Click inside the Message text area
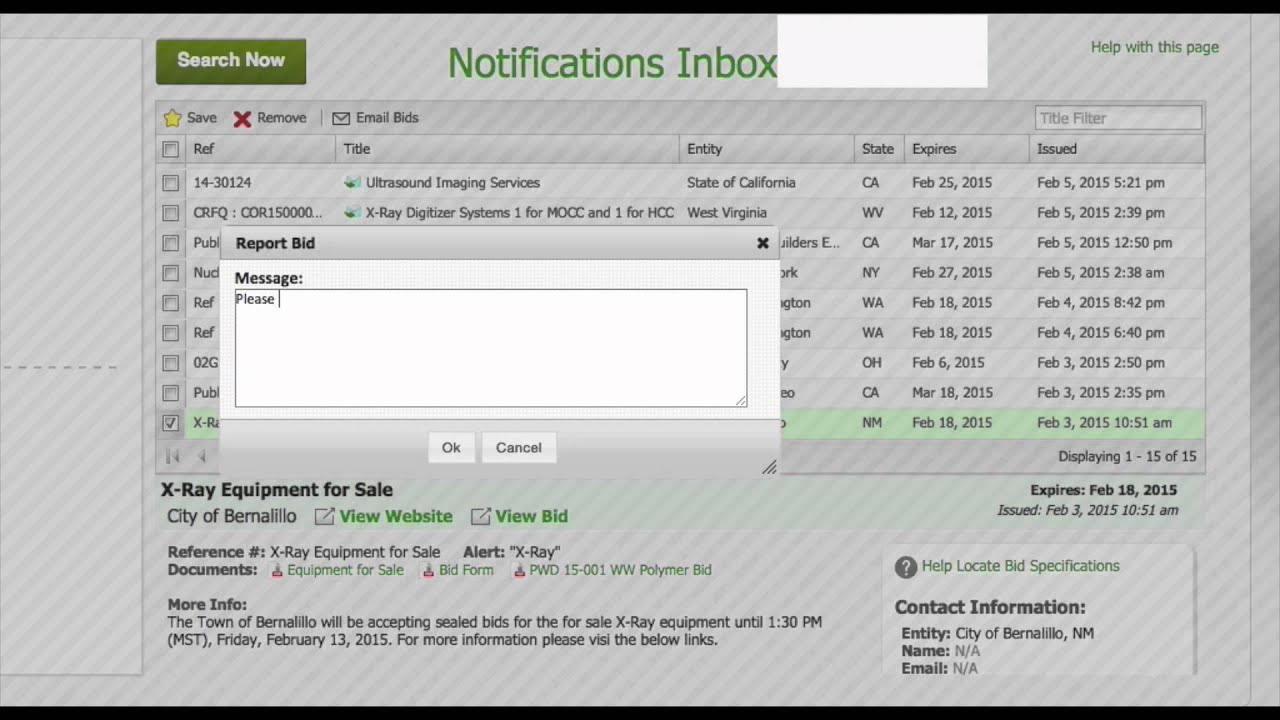The height and width of the screenshot is (720, 1280). point(490,348)
